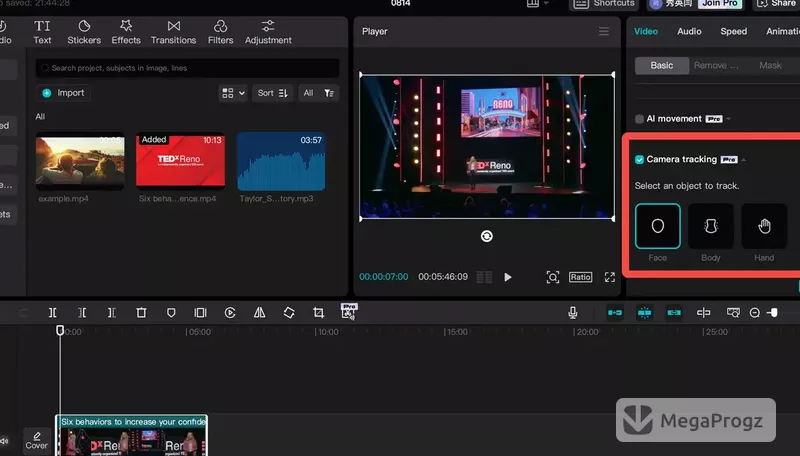
Task: Collapse the Camera tracking section arrow
Action: pos(744,160)
